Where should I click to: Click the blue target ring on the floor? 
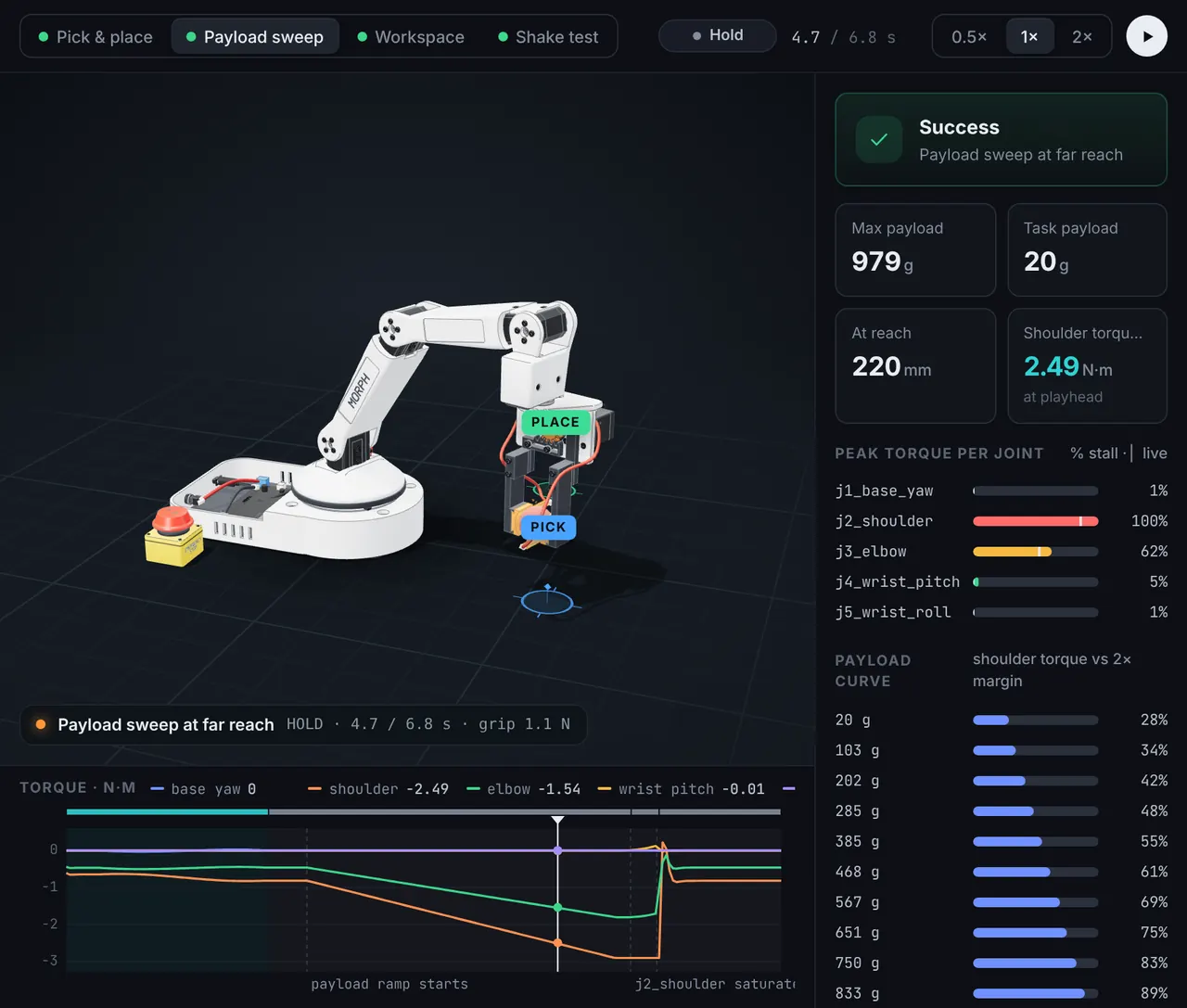pyautogui.click(x=547, y=602)
